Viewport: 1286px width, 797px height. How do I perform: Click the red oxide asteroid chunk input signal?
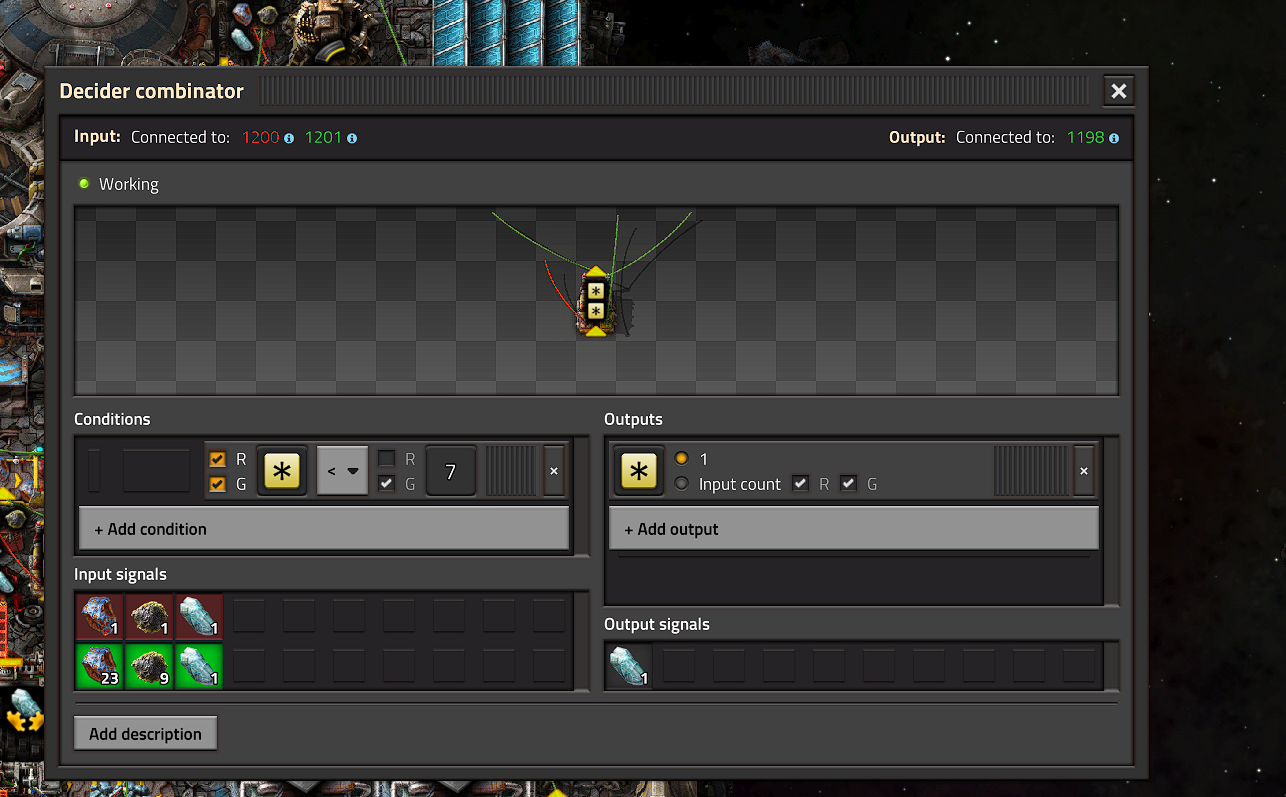point(199,616)
